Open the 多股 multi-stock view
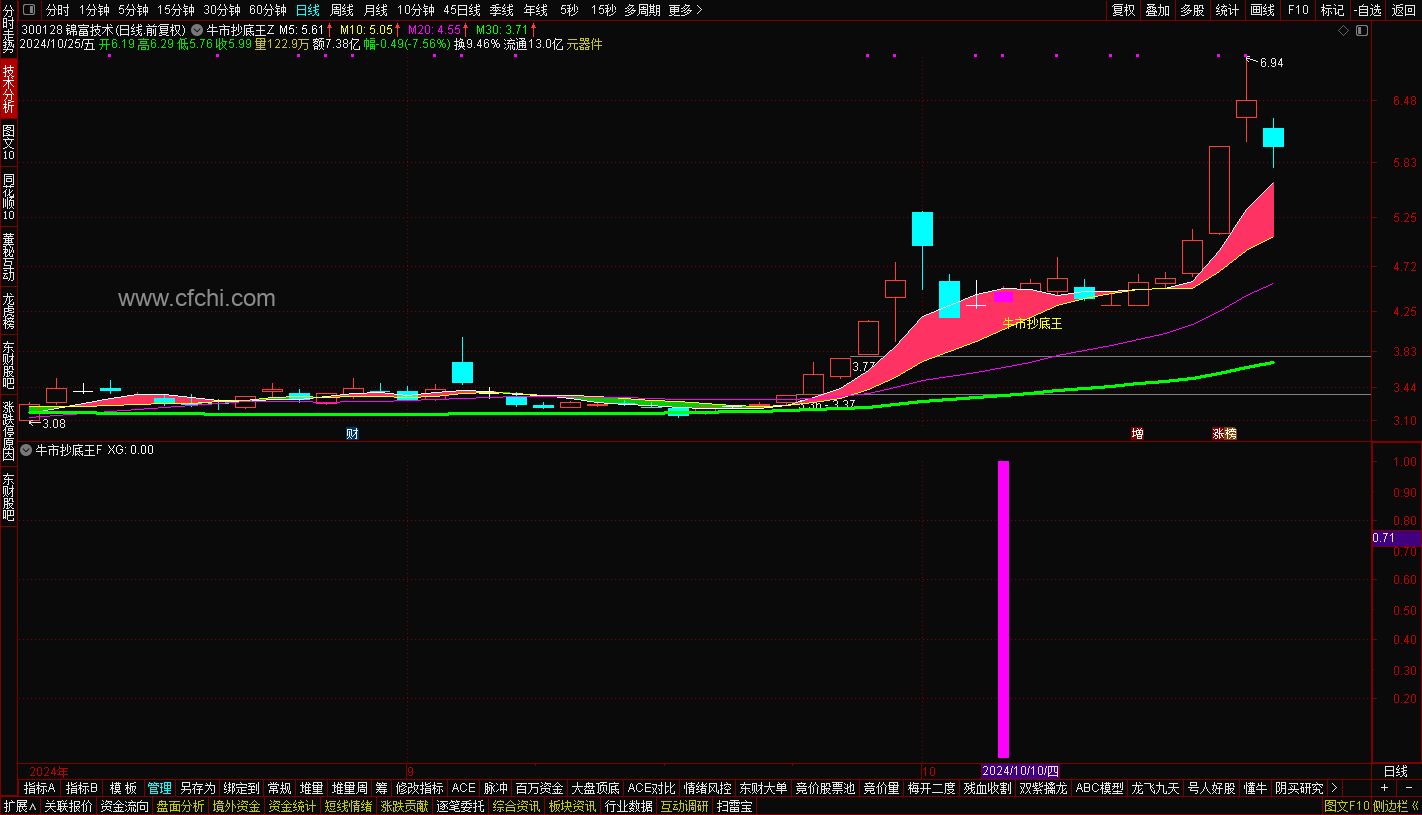Viewport: 1422px width, 815px height. 1192,10
